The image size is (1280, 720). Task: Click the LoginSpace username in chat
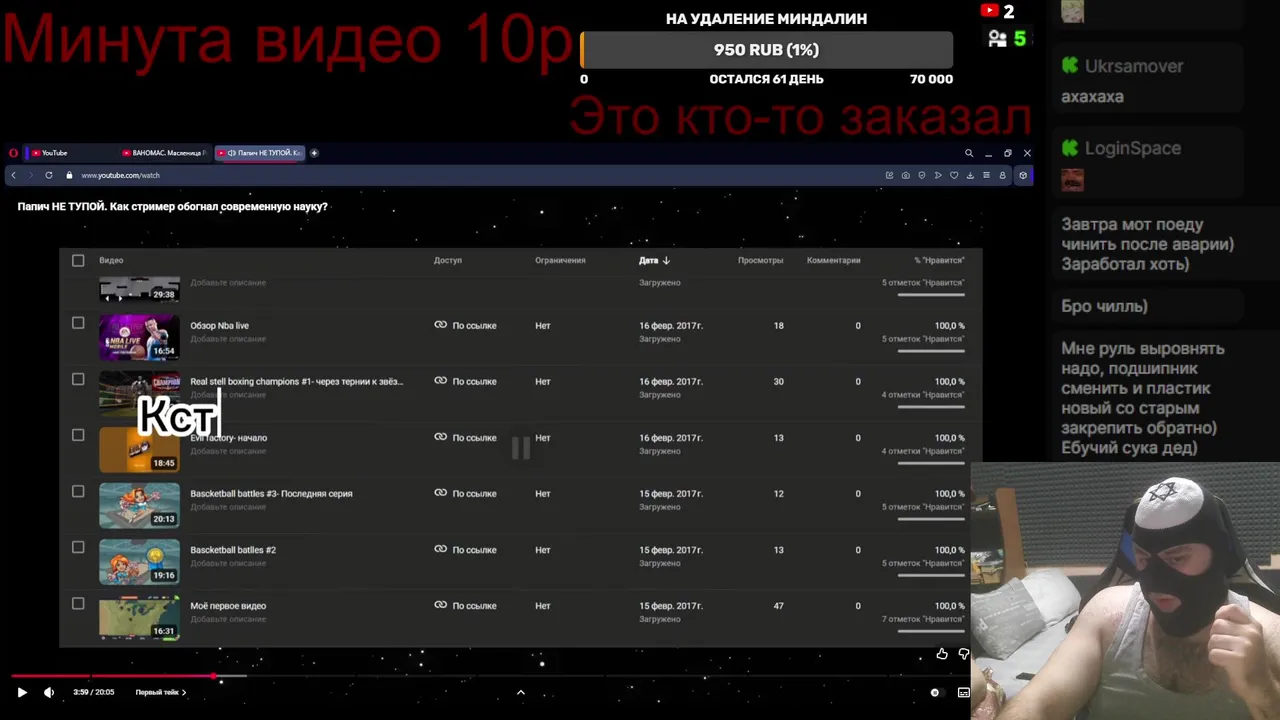[1133, 148]
